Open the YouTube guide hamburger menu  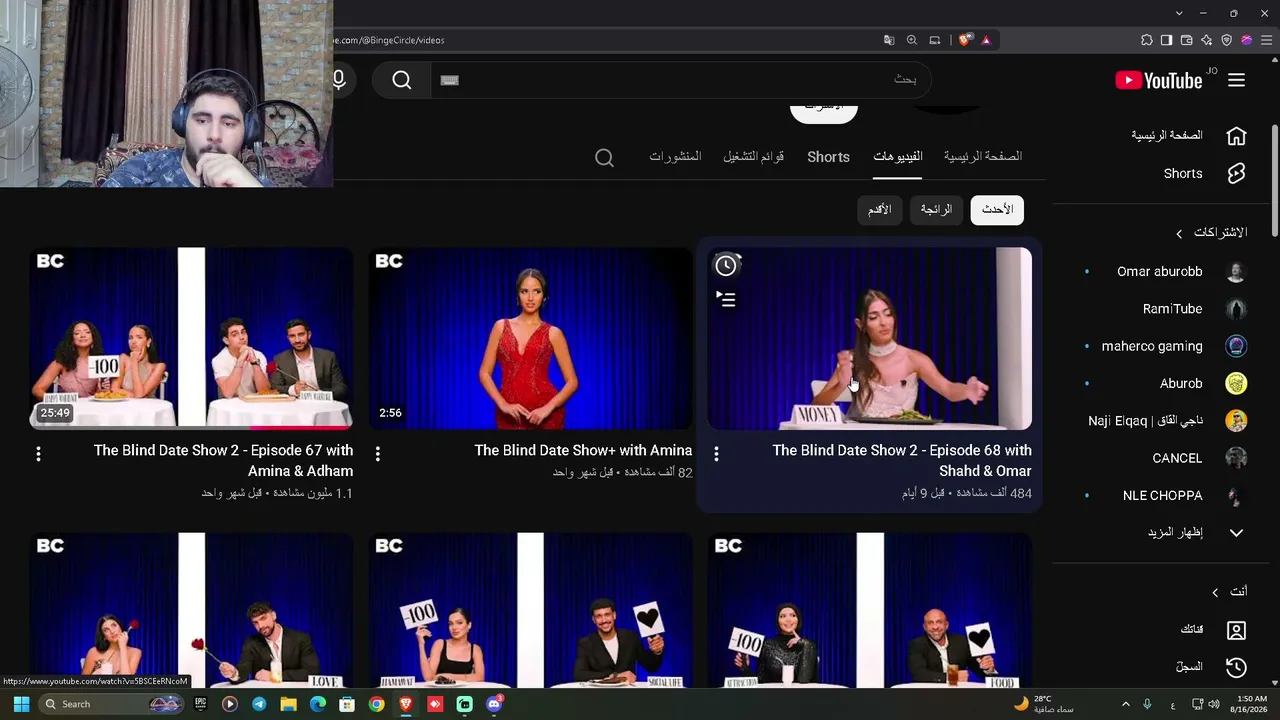tap(1236, 81)
